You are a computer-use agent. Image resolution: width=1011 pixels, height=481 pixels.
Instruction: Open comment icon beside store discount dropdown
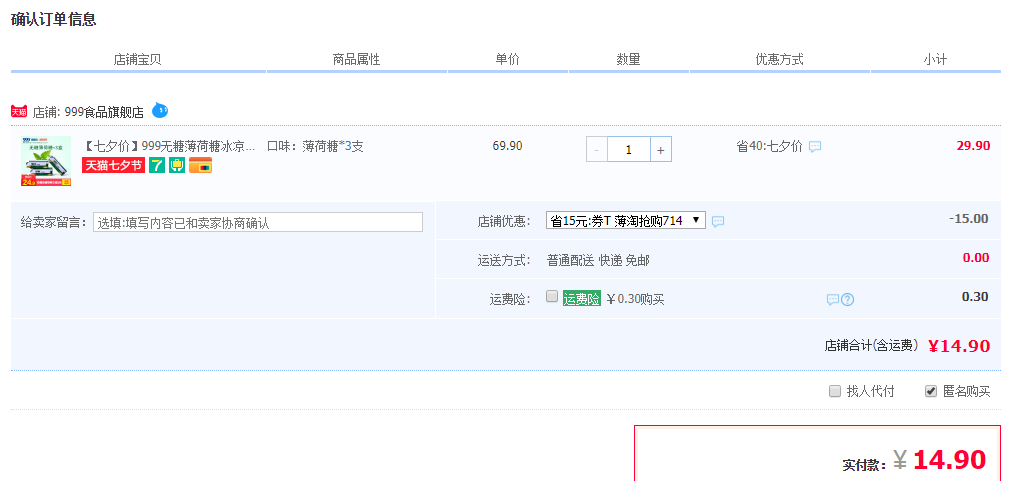pos(718,222)
